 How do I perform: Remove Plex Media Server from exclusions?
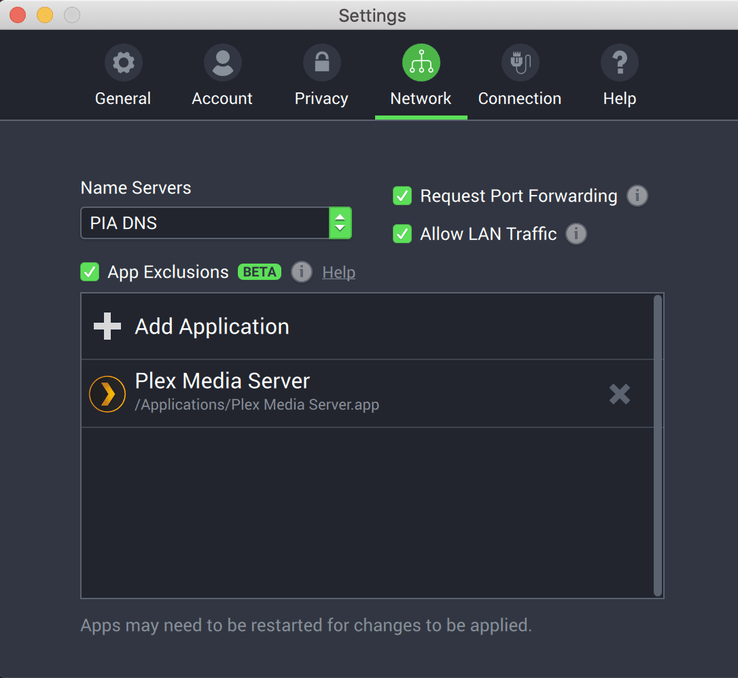click(x=620, y=393)
